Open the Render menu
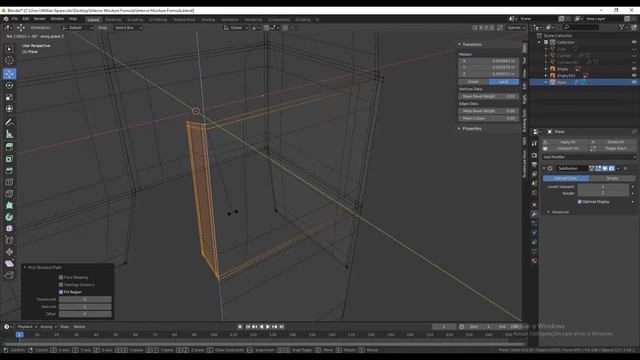This screenshot has width=640, height=360. pyautogui.click(x=40, y=19)
